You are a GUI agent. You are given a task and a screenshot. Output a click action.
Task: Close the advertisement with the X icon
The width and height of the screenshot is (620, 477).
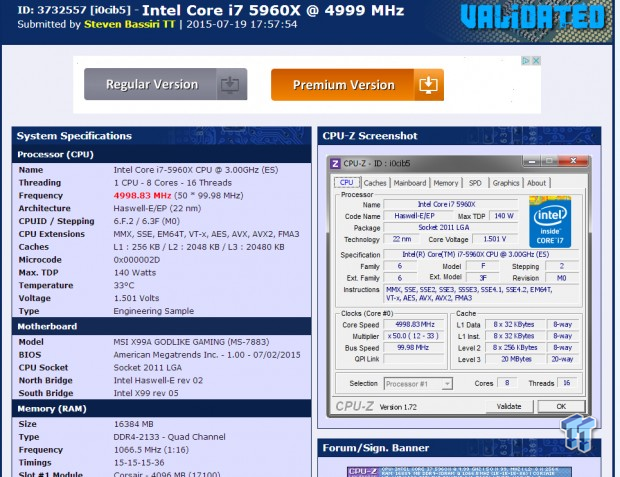(x=536, y=61)
